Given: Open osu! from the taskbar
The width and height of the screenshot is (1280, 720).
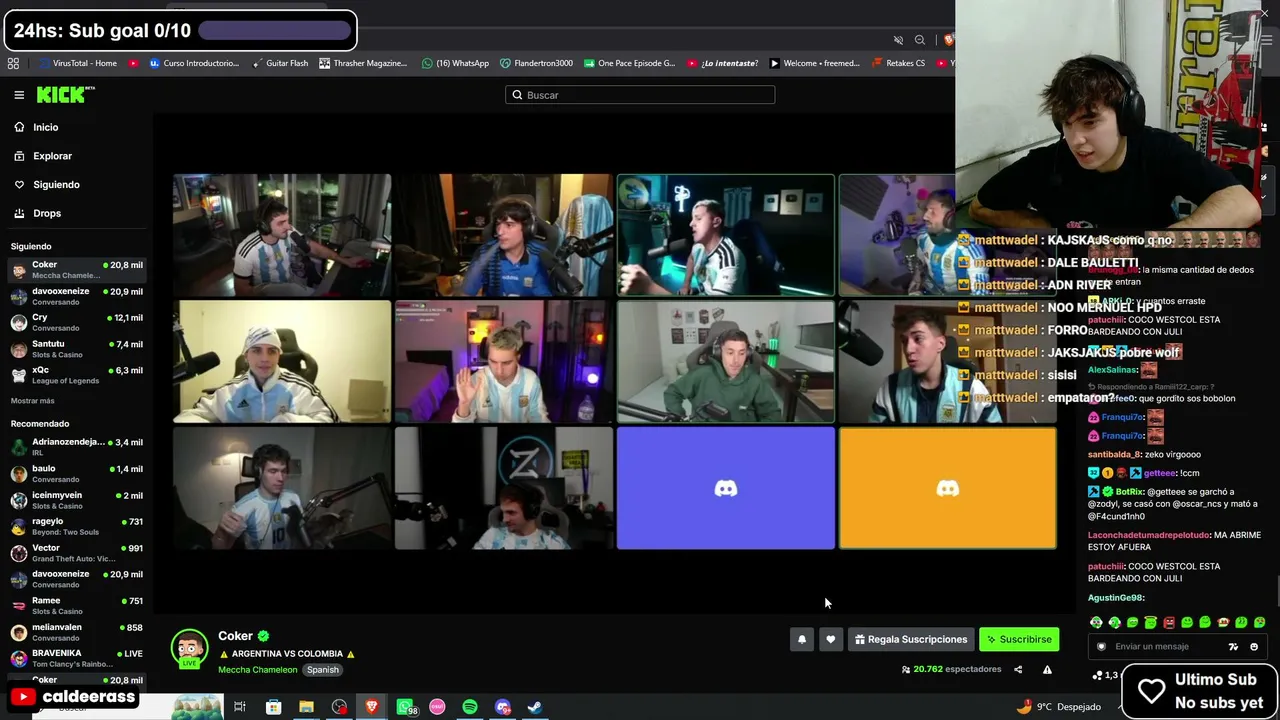Looking at the screenshot, I should [x=437, y=707].
